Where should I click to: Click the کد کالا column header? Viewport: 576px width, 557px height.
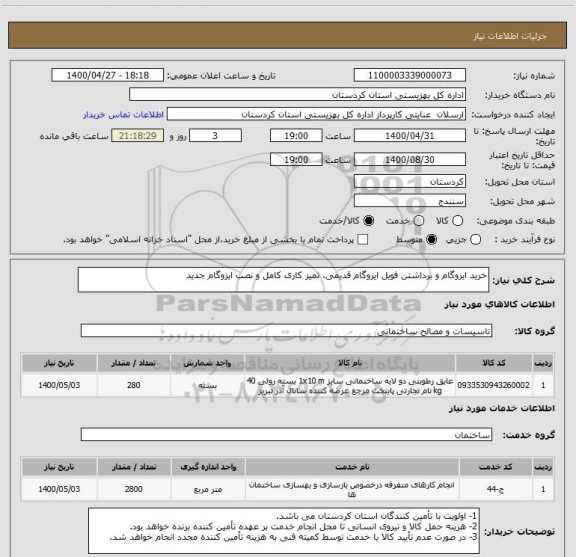coord(494,363)
